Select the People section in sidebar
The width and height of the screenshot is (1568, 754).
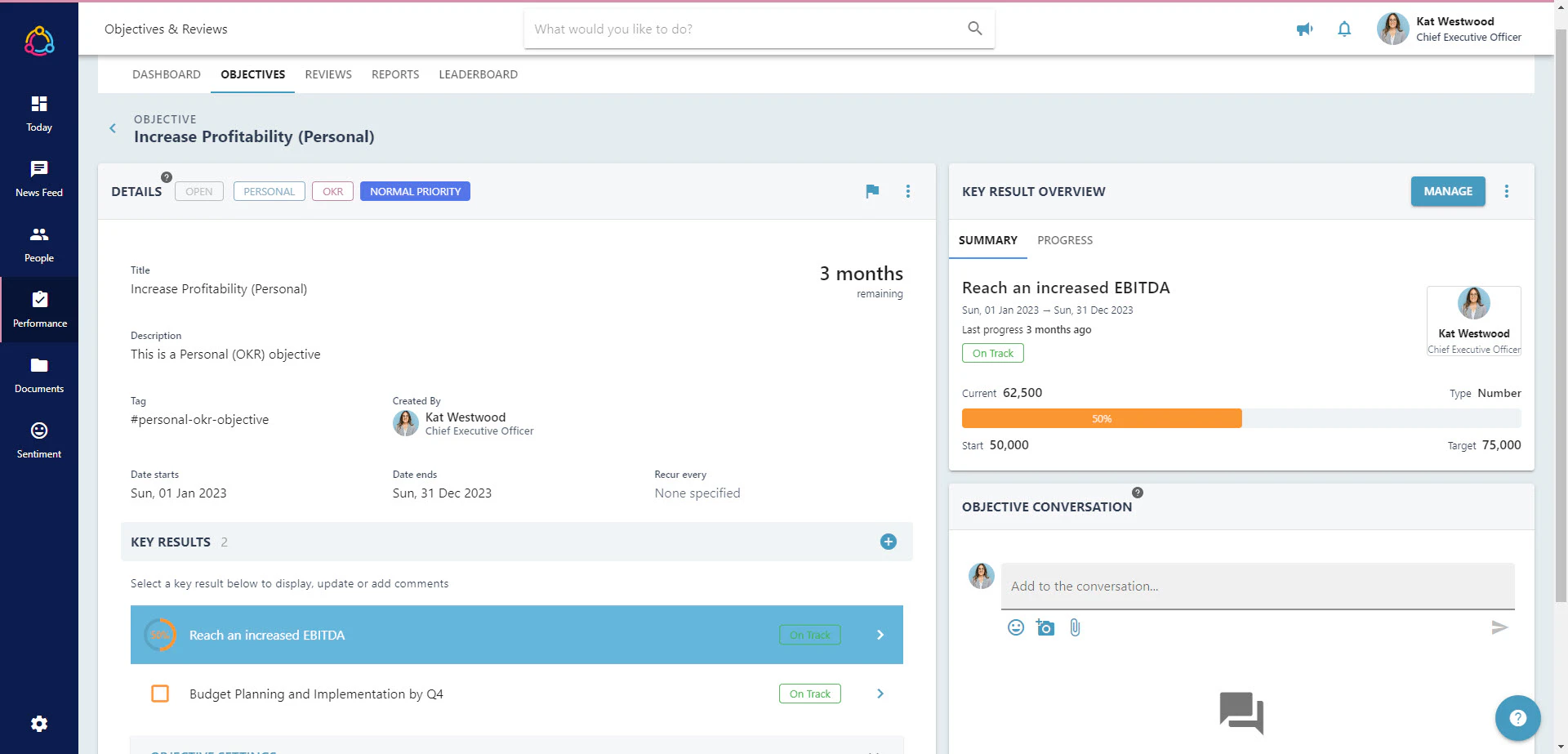(39, 245)
